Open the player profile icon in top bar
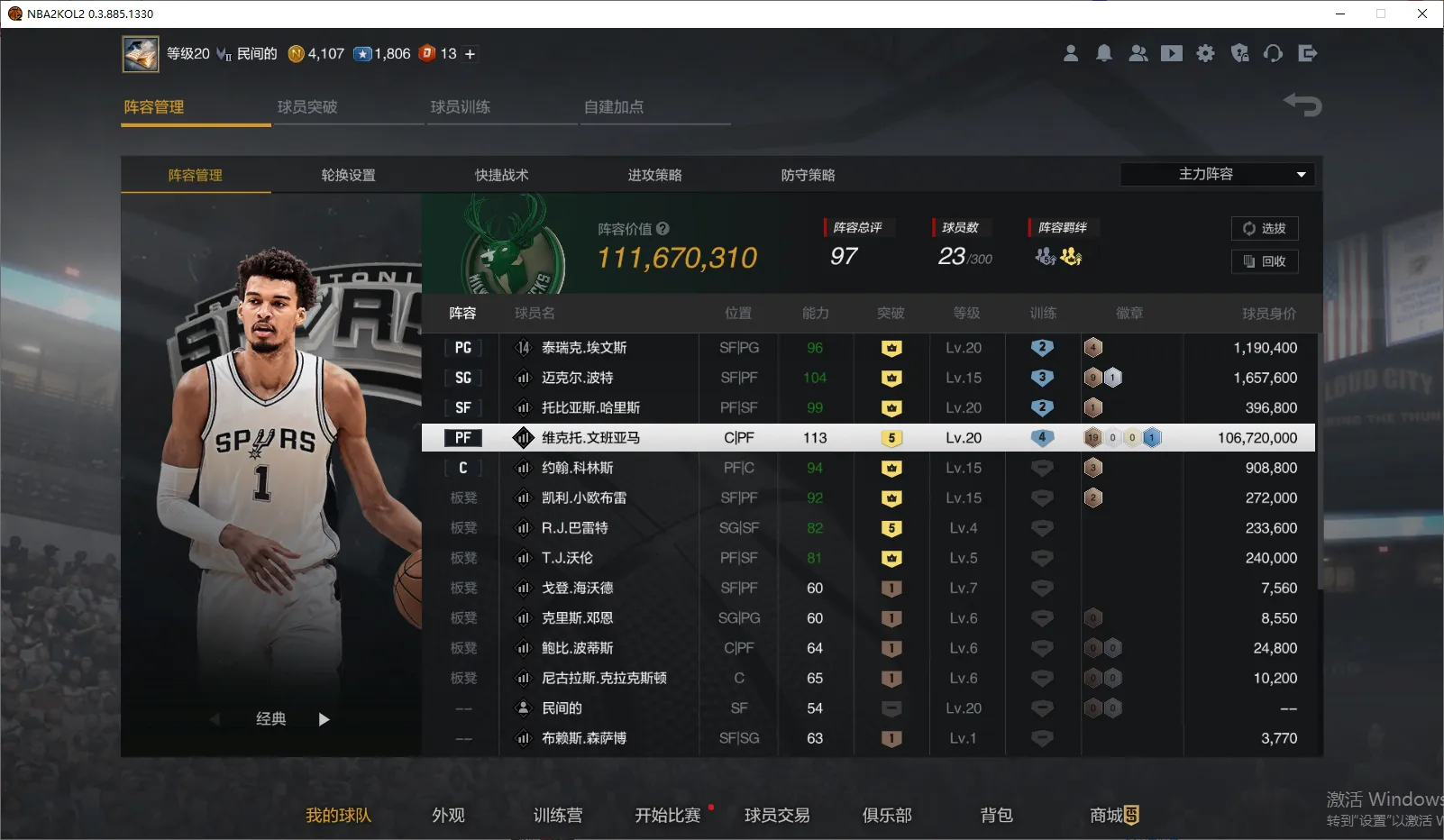Screen dimensions: 1444x840 coord(1071,53)
